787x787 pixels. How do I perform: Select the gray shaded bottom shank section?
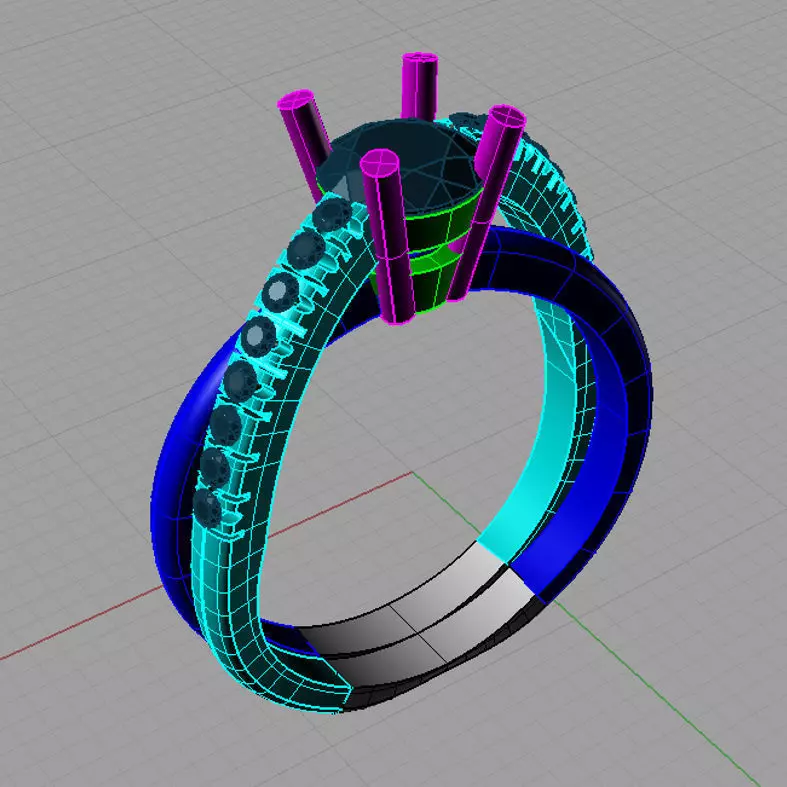click(422, 627)
